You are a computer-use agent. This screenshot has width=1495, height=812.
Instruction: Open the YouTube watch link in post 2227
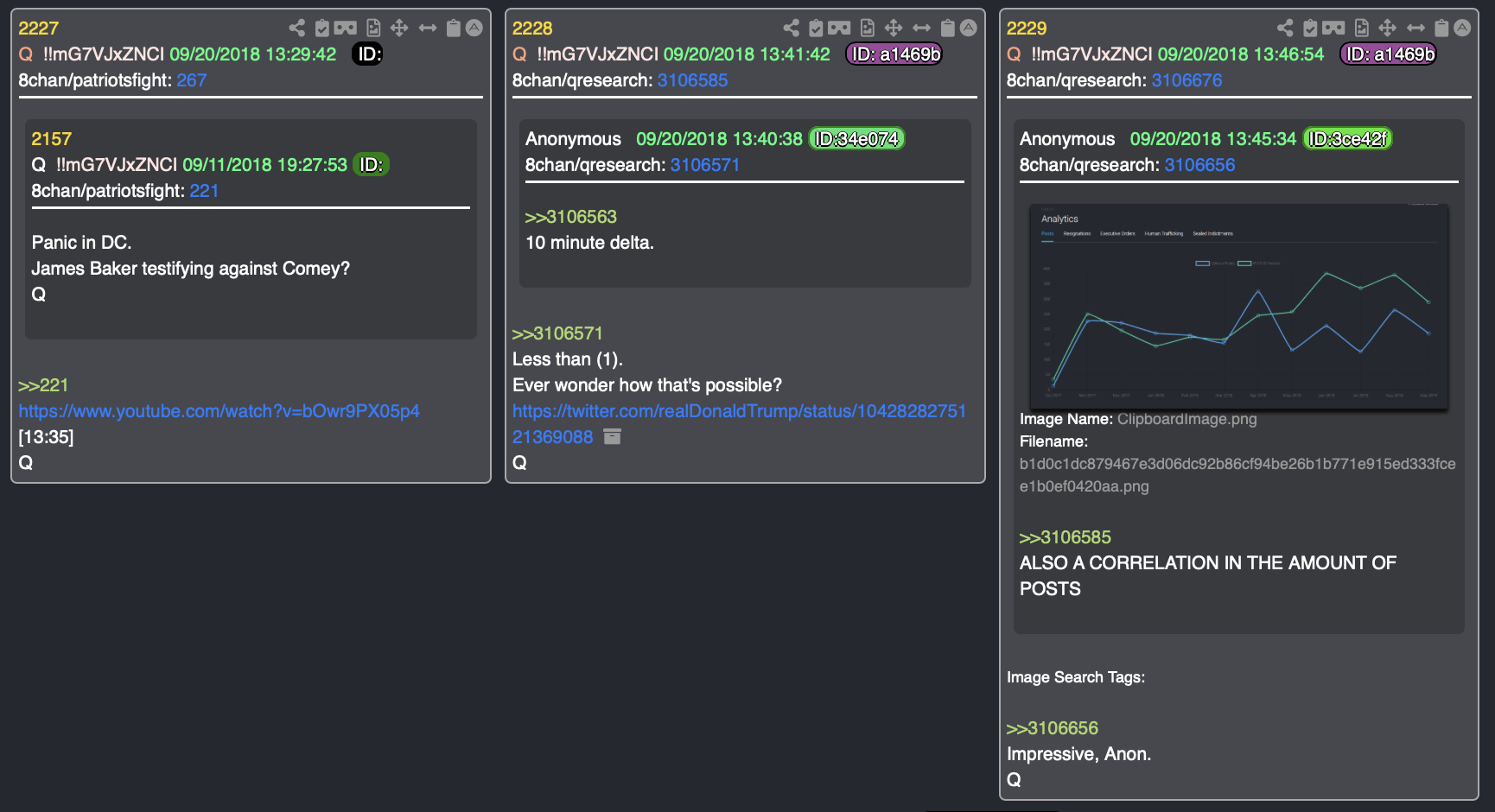coord(219,411)
